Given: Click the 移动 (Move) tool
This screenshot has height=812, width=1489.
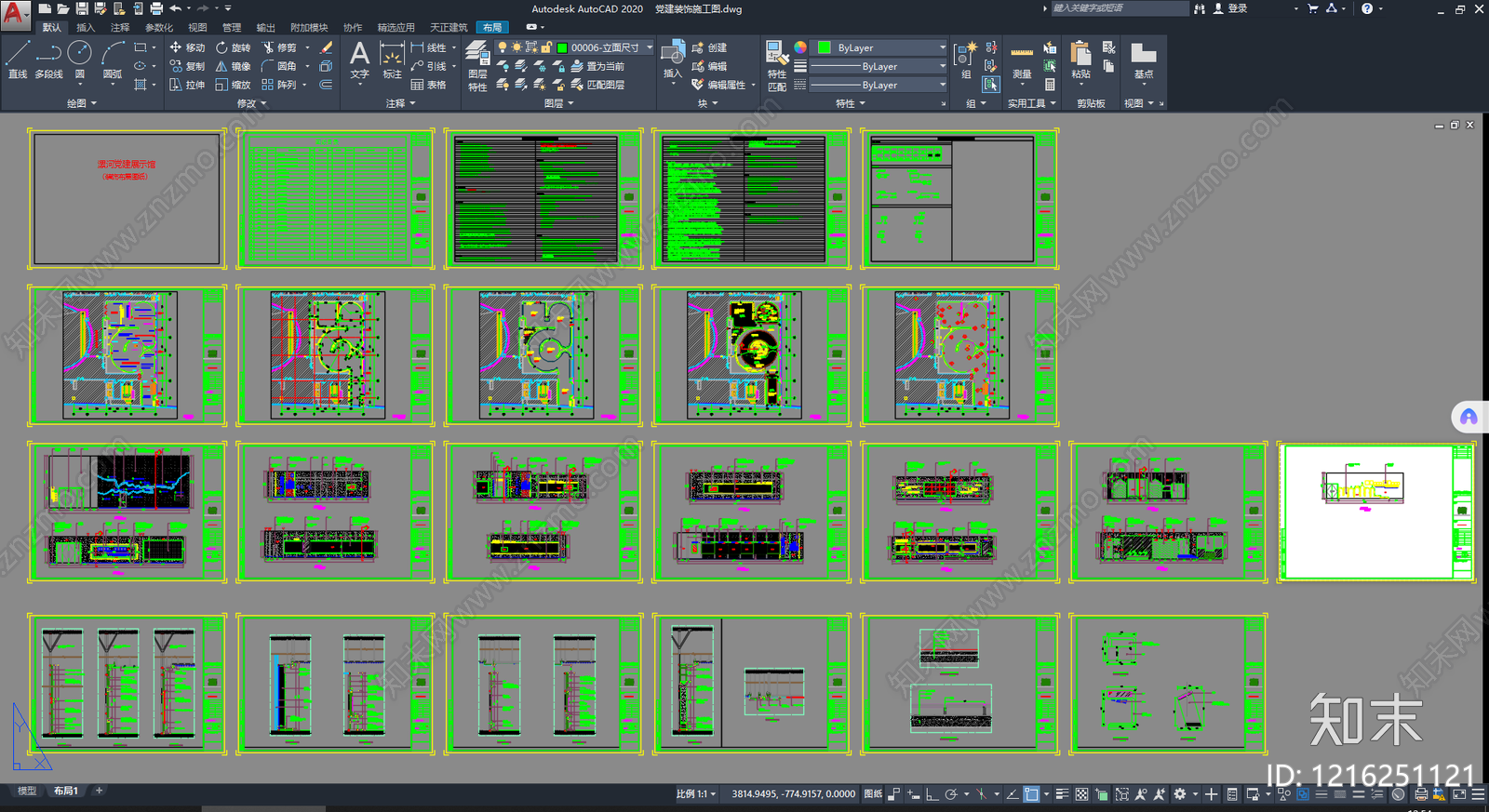Looking at the screenshot, I should (x=187, y=47).
